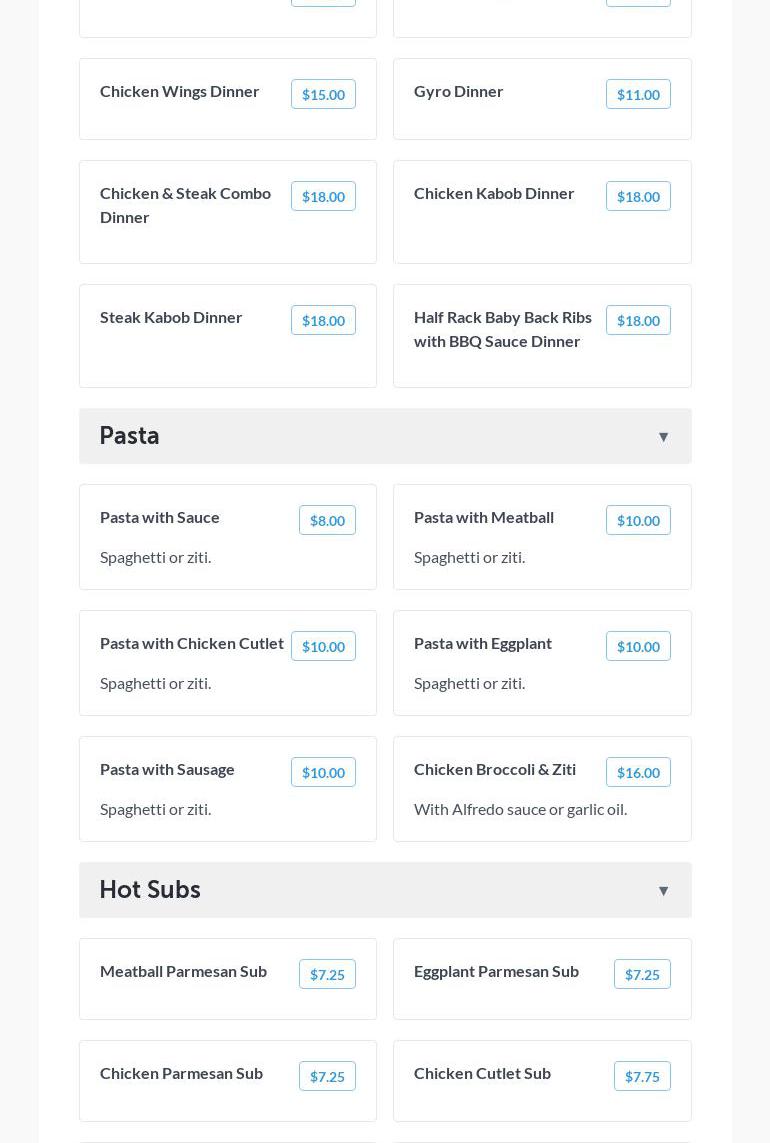Collapse the Hot Subs section arrow

point(663,891)
